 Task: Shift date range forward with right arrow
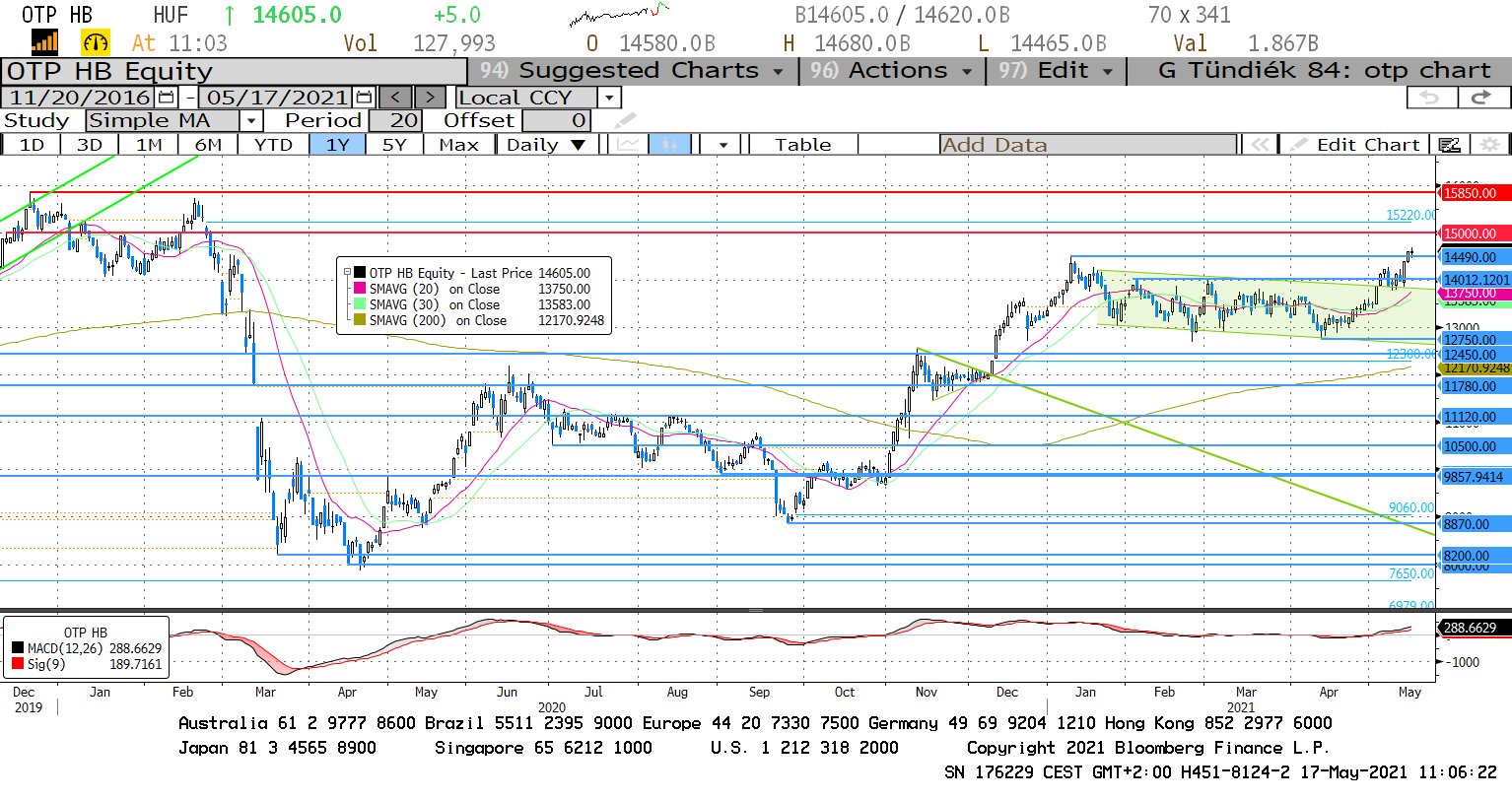pos(430,98)
